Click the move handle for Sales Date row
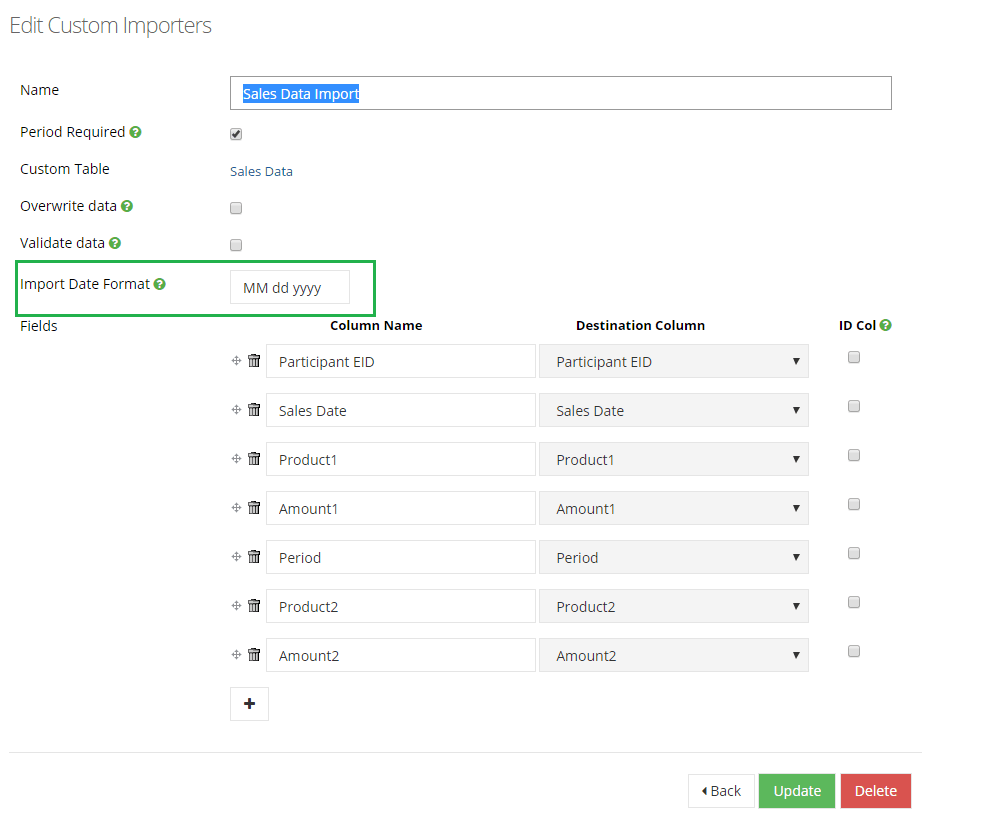Screen dimensions: 986x813 click(236, 409)
